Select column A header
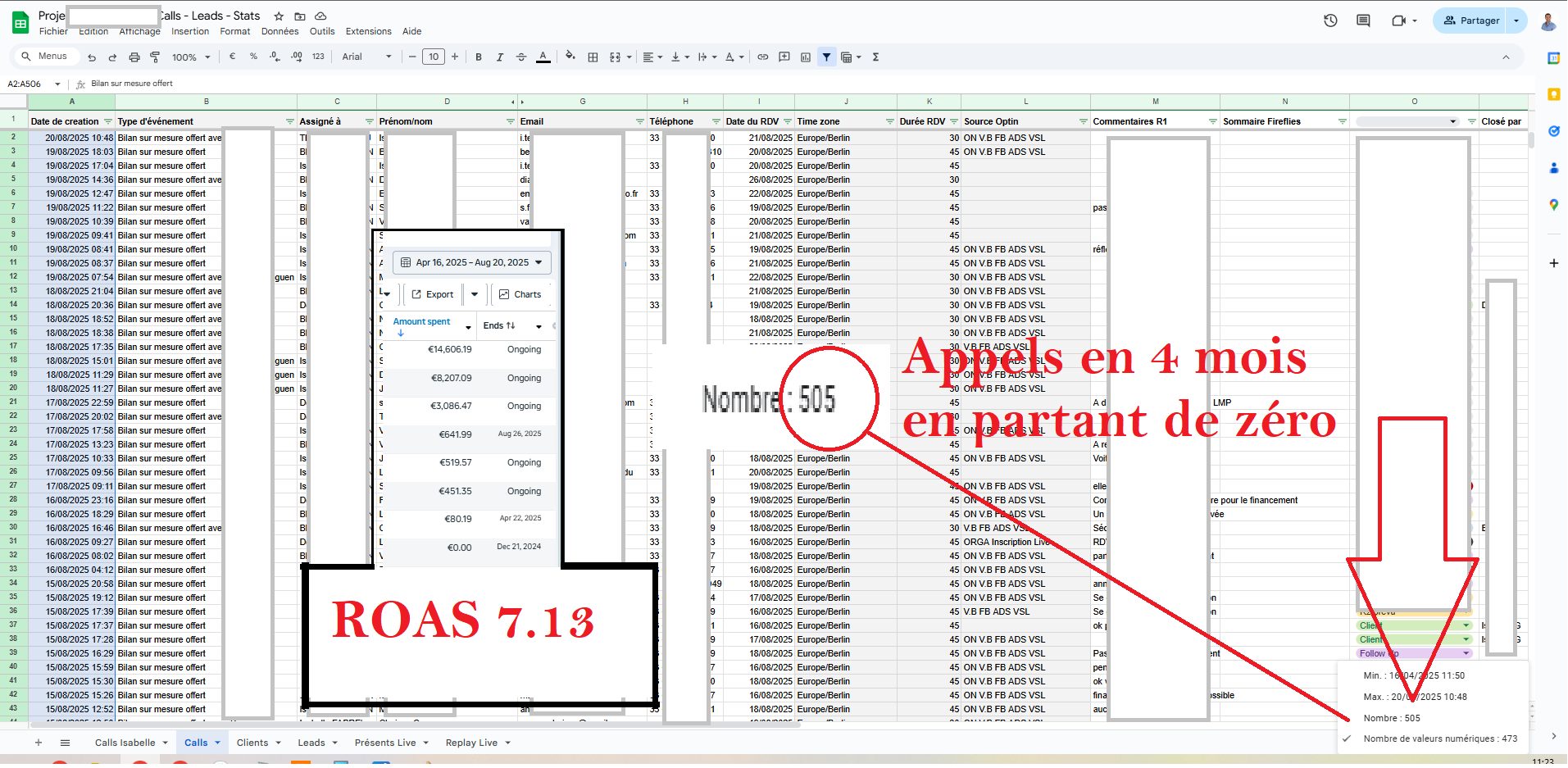The height and width of the screenshot is (768, 1568). 71,102
